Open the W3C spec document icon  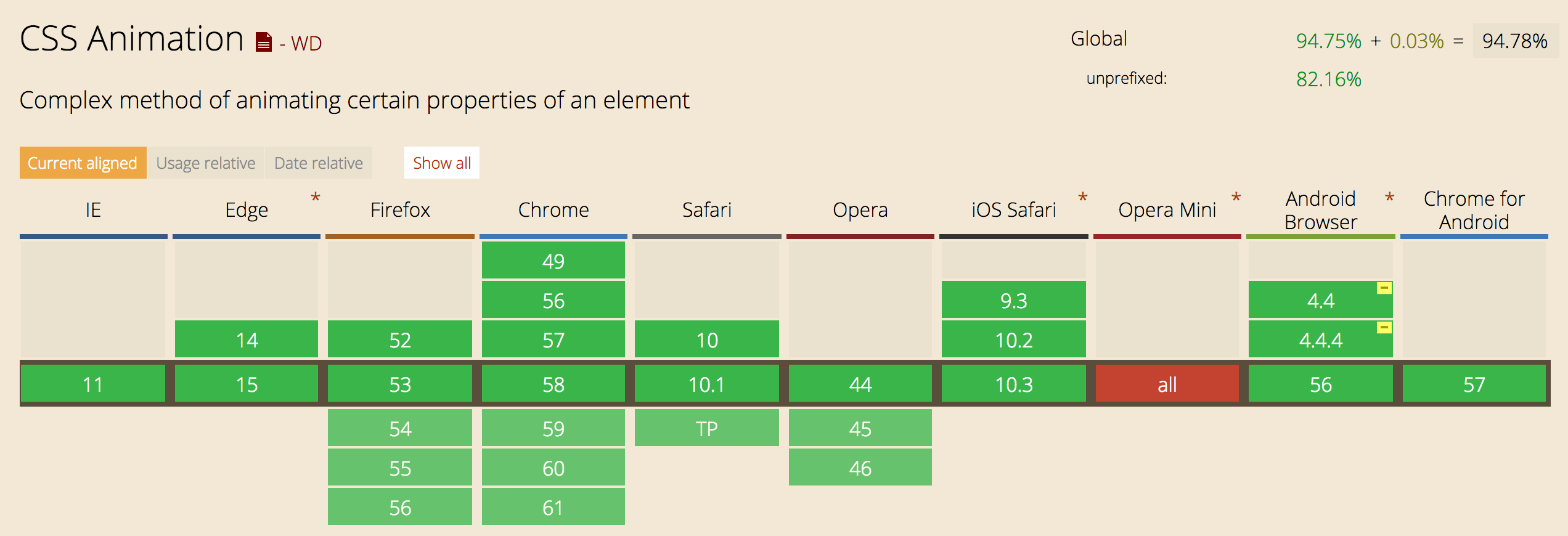point(264,42)
